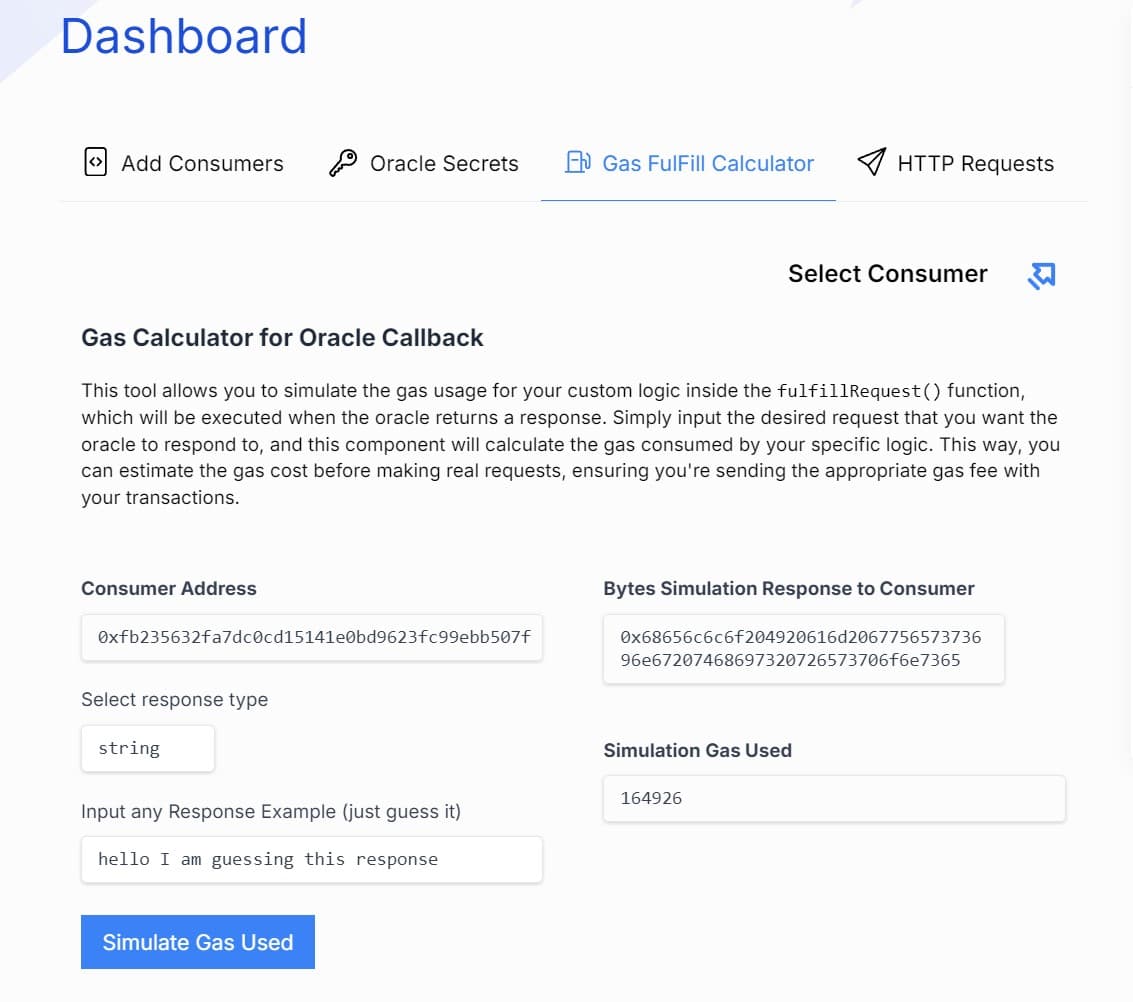Switch to Oracle Secrets tab
The image size is (1133, 1002).
pyautogui.click(x=423, y=163)
